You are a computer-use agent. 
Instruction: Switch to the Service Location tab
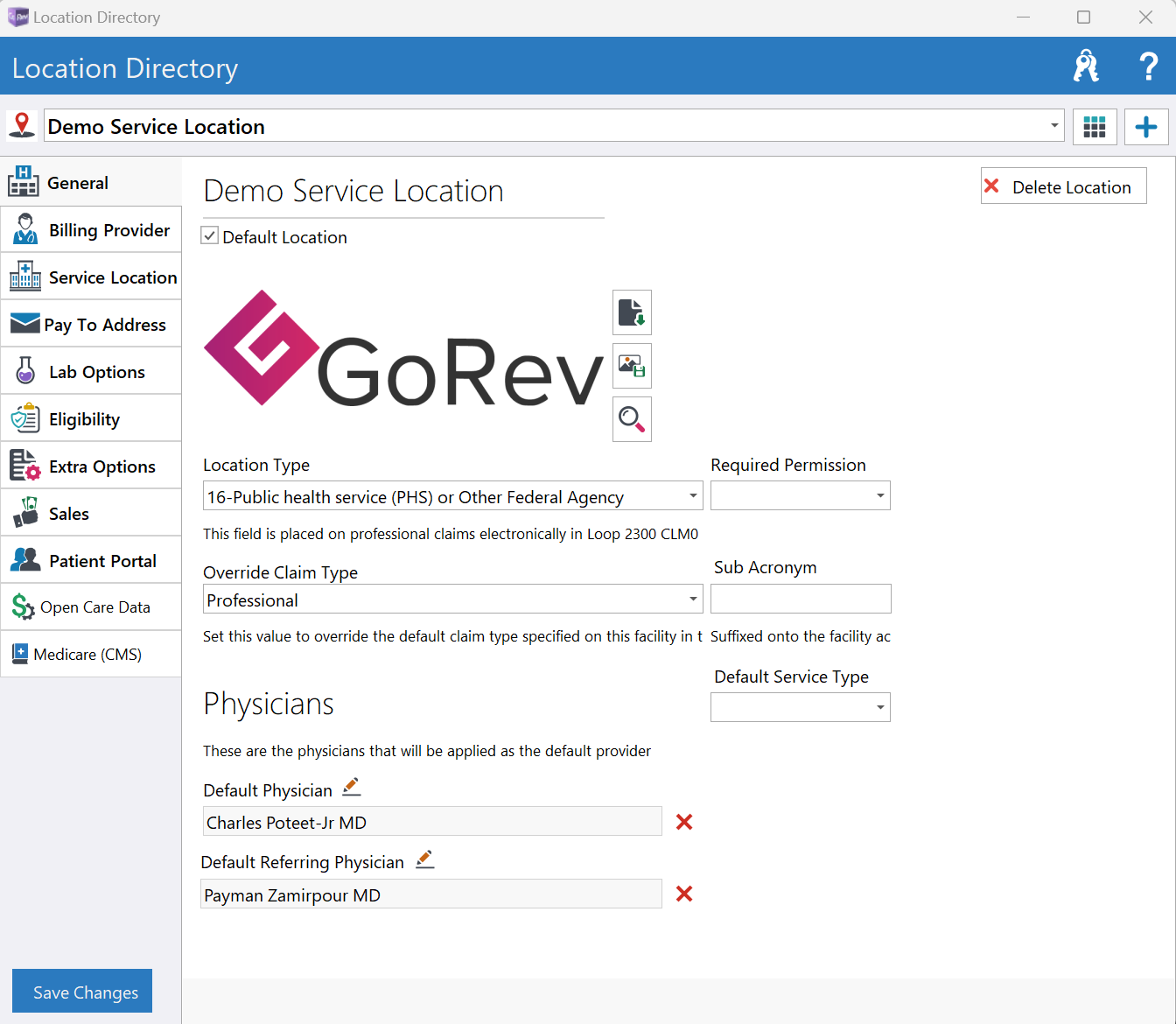[91, 277]
